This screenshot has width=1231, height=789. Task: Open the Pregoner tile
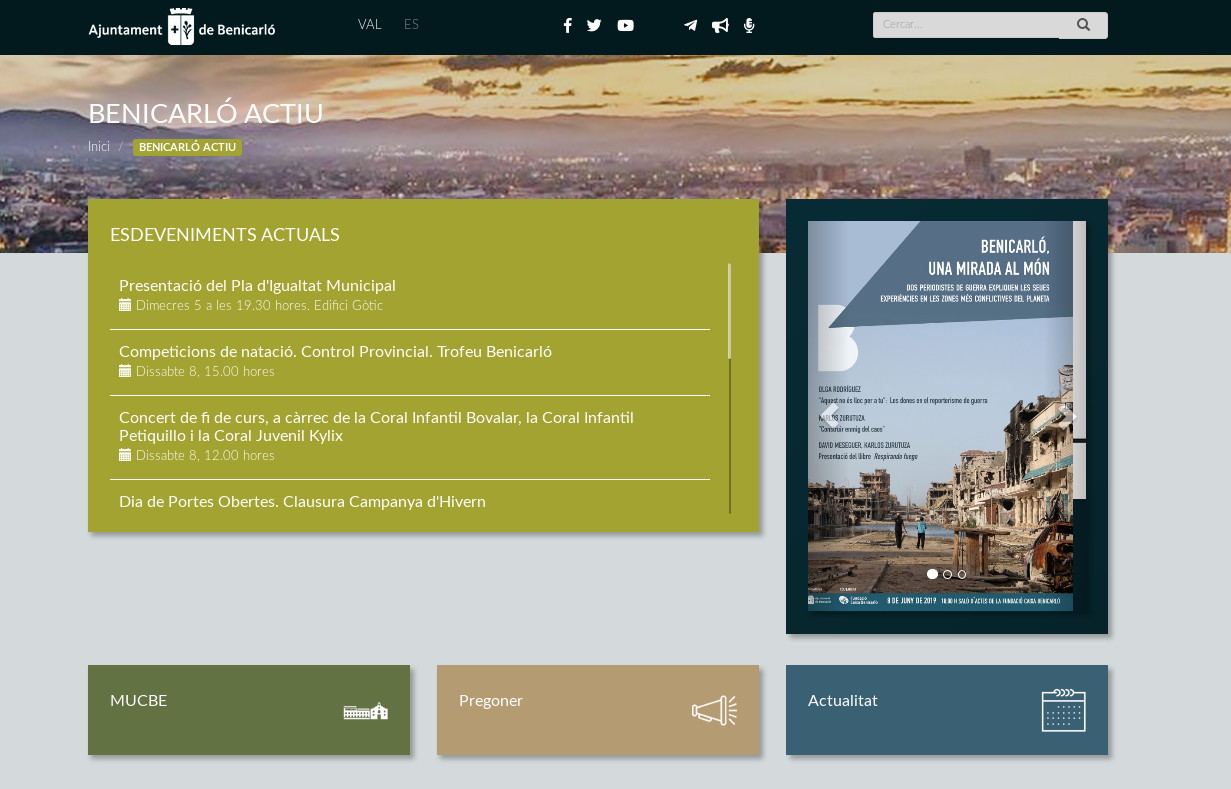point(597,710)
